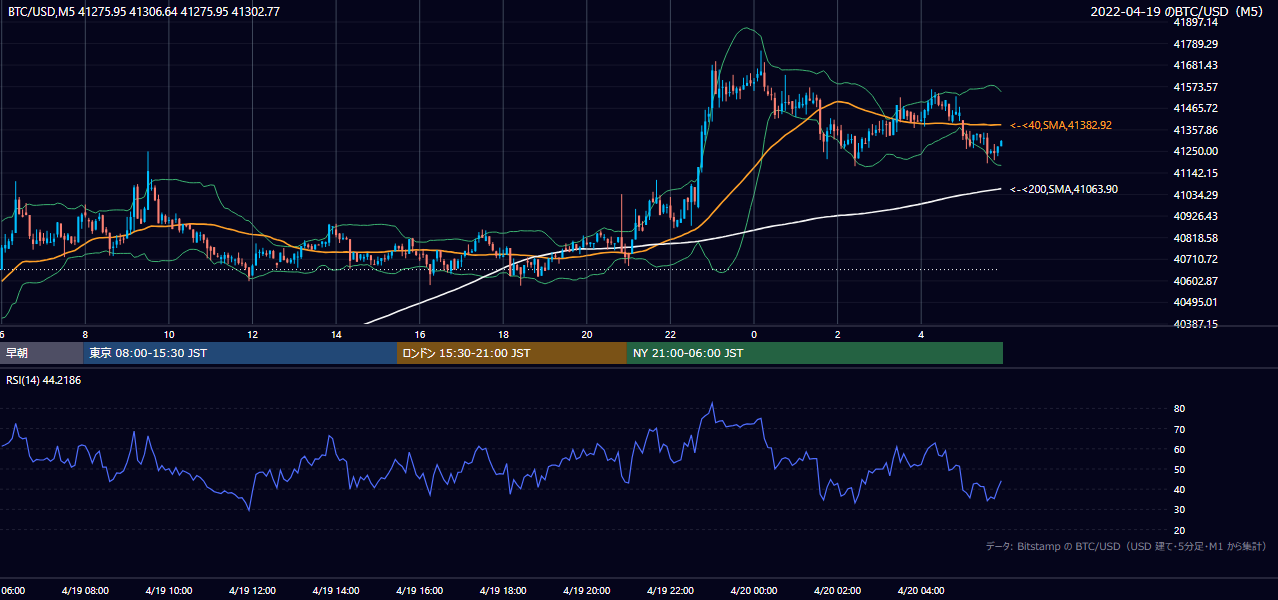Viewport: 1278px width, 600px height.
Task: Click the hour 18 tick on price chart
Action: point(503,335)
